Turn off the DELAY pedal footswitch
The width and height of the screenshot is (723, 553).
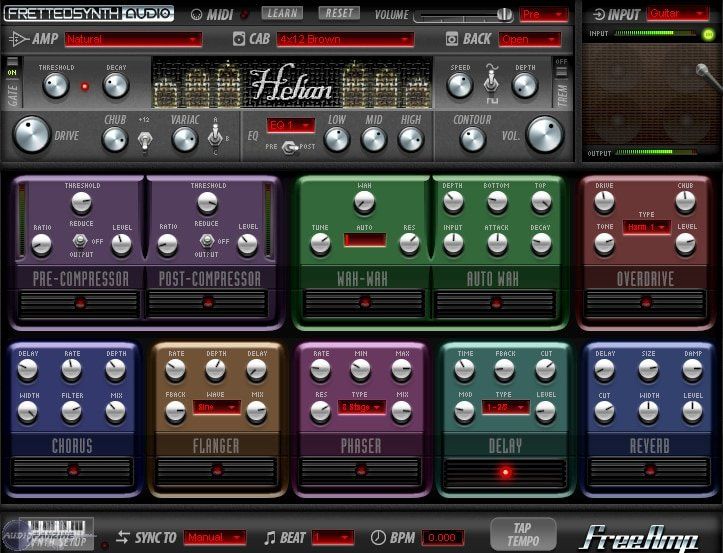pyautogui.click(x=505, y=472)
